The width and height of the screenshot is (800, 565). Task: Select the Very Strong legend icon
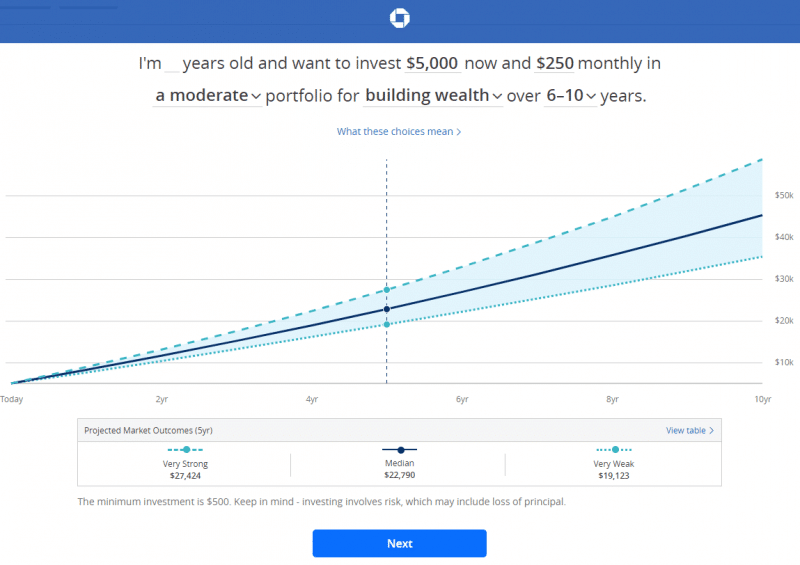coord(185,450)
